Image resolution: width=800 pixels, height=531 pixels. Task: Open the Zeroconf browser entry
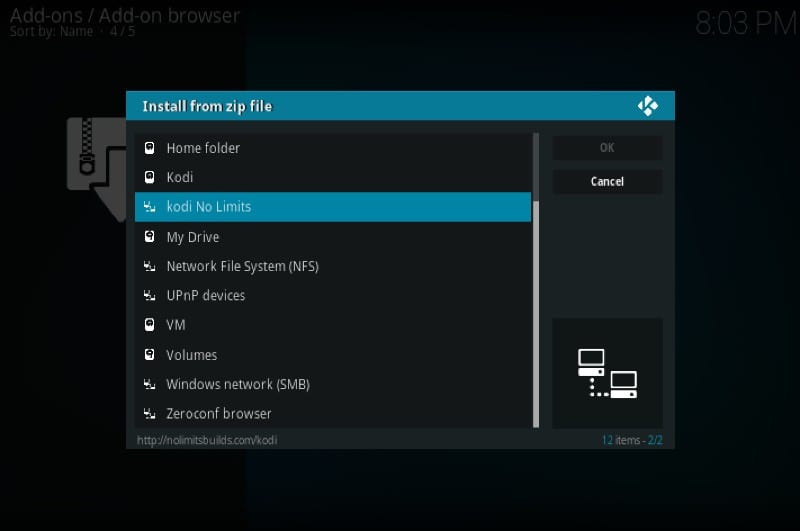click(333, 414)
